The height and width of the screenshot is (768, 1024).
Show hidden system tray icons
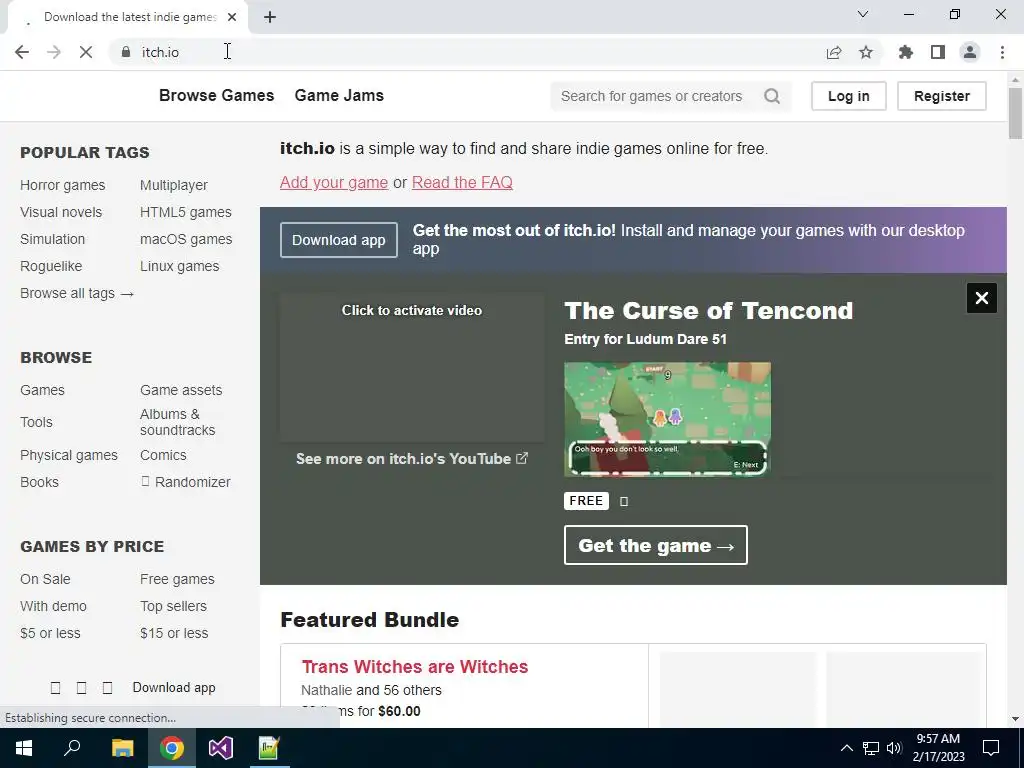click(x=846, y=748)
